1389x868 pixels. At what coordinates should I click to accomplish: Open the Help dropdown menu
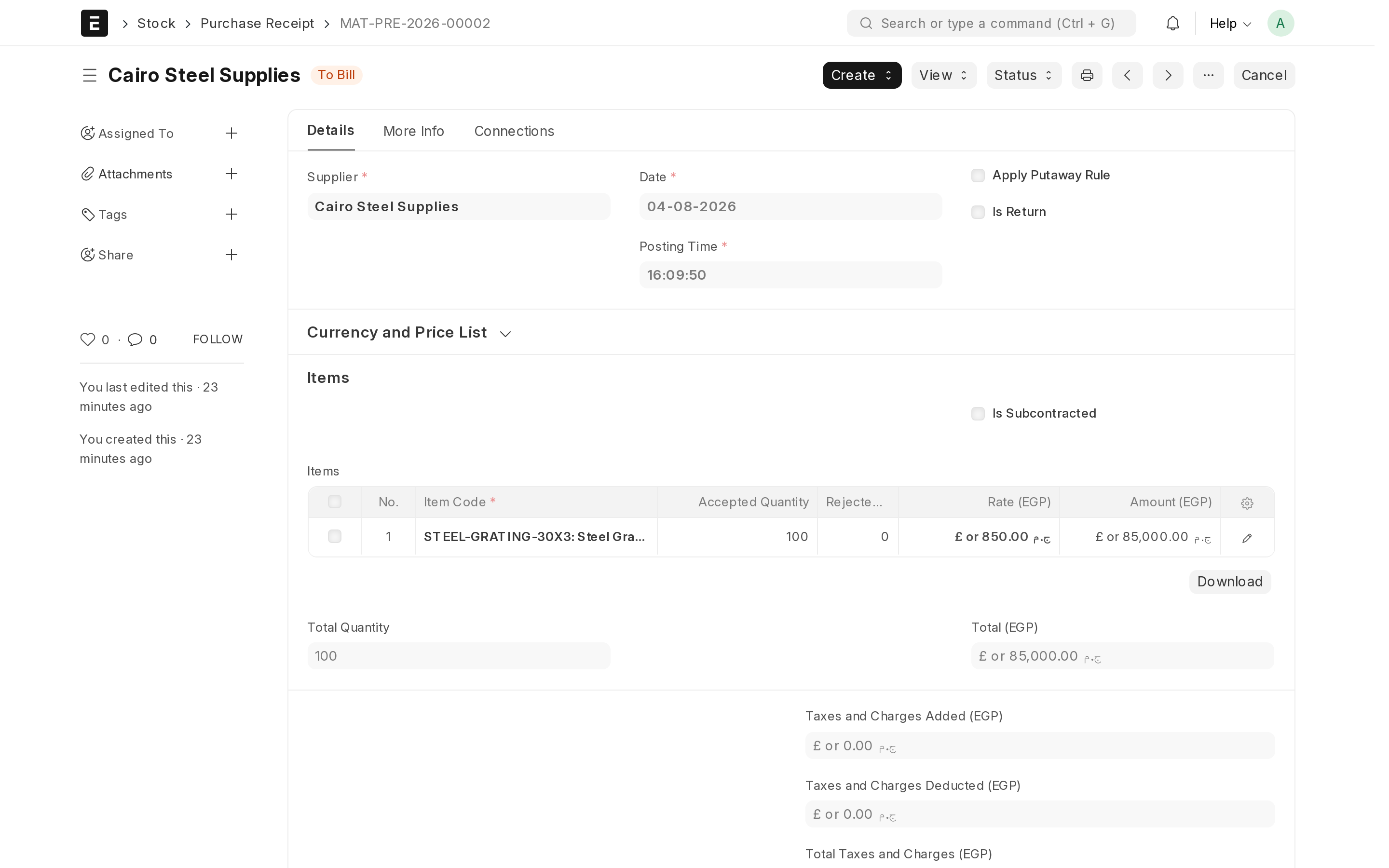coord(1230,23)
